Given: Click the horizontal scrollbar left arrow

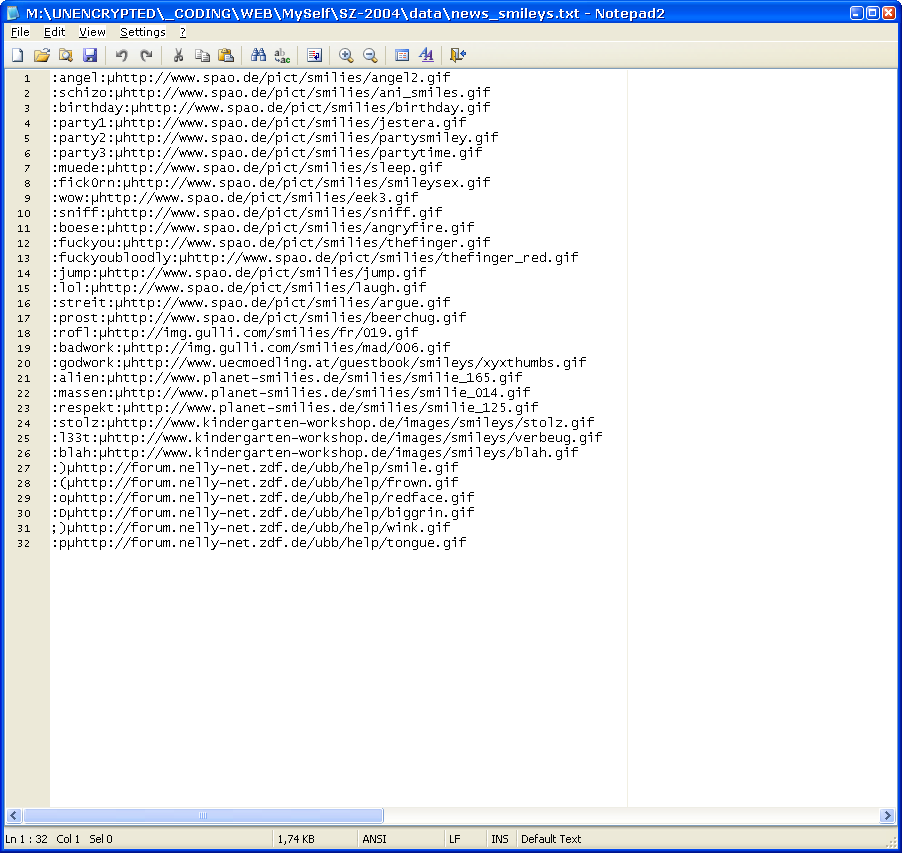Looking at the screenshot, I should click(x=14, y=815).
